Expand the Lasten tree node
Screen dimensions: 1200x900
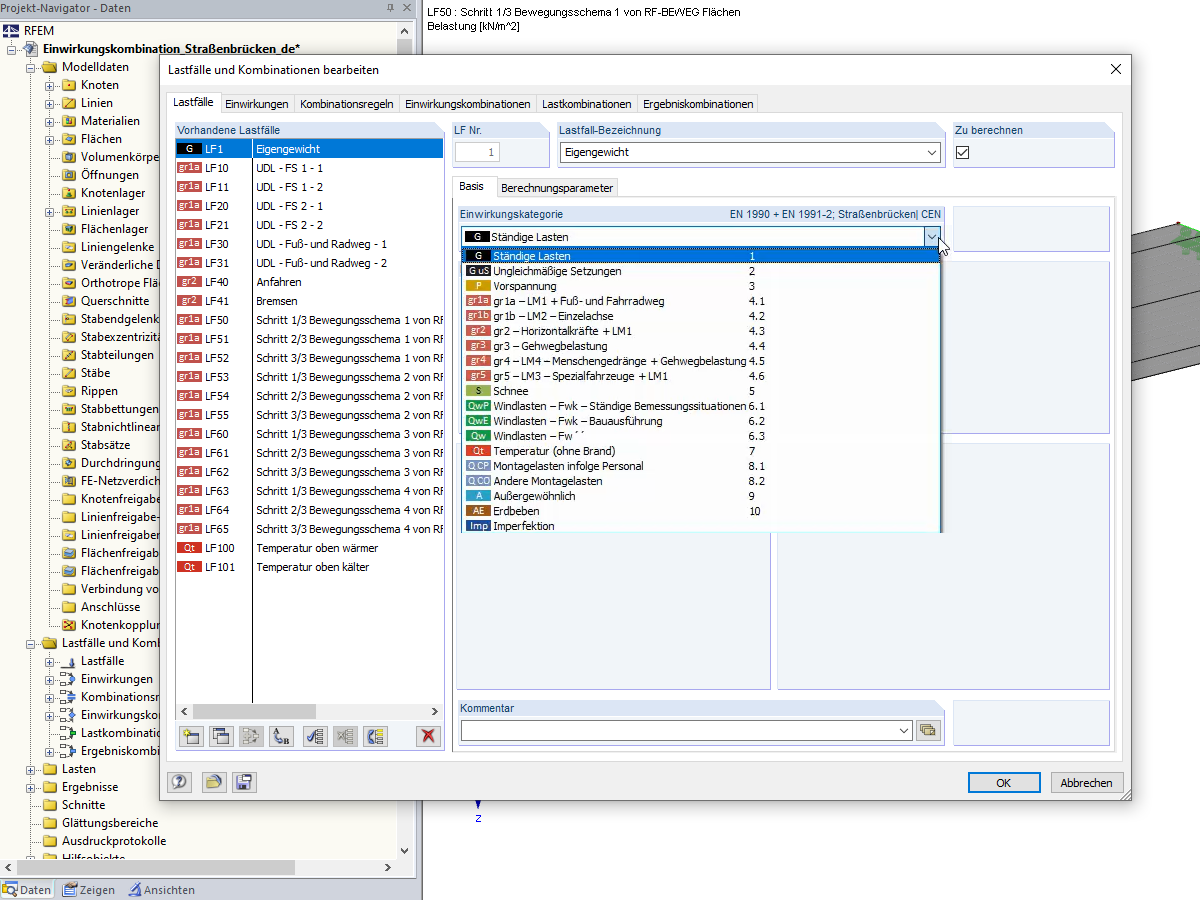tap(31, 769)
